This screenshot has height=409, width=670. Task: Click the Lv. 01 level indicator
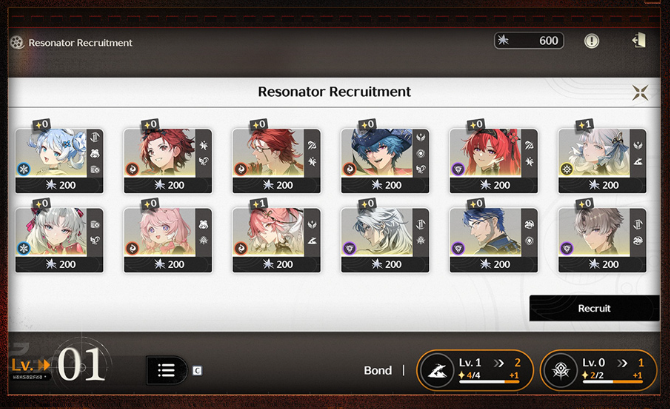coord(58,365)
